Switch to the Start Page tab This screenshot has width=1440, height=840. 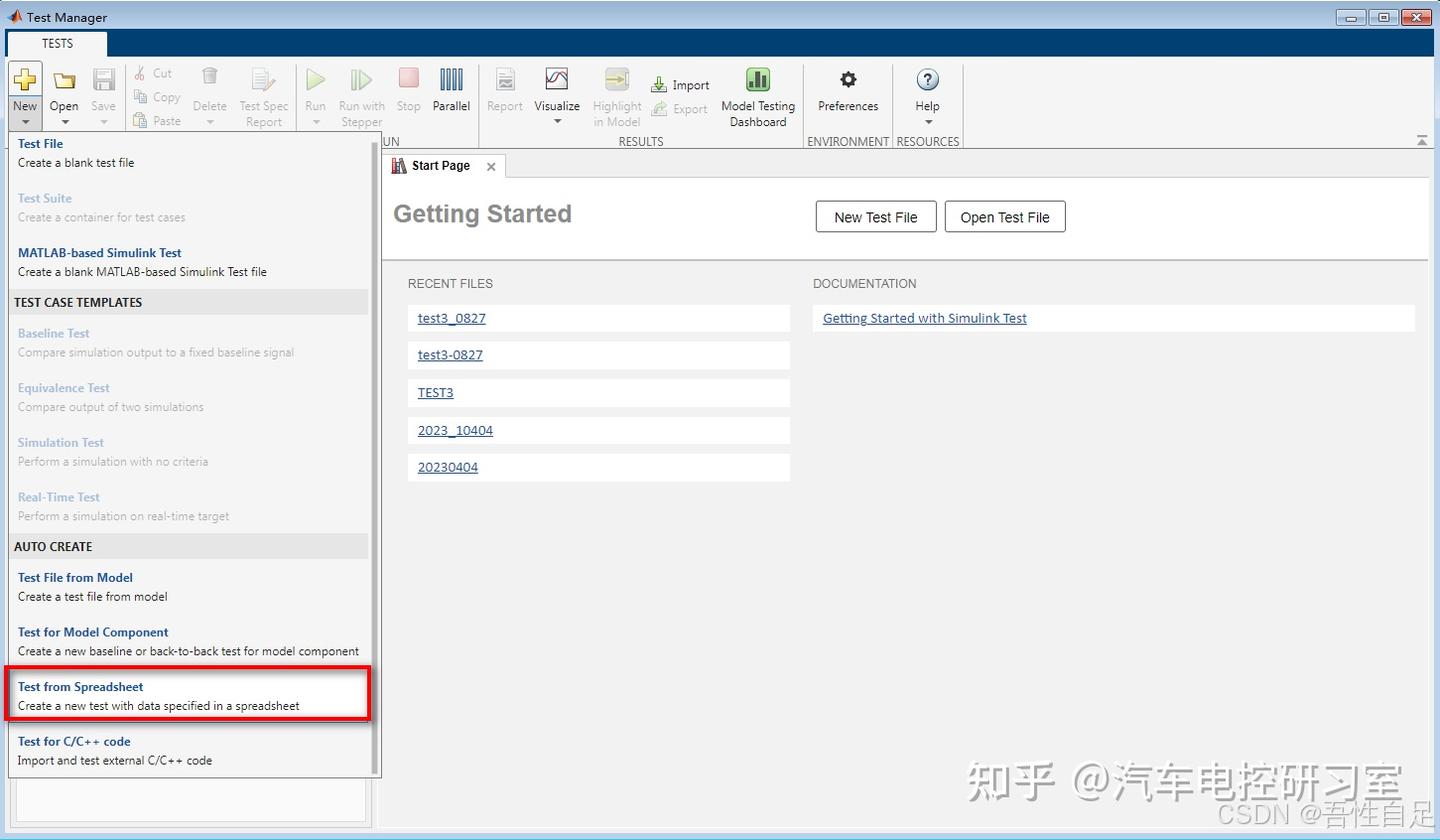click(441, 166)
